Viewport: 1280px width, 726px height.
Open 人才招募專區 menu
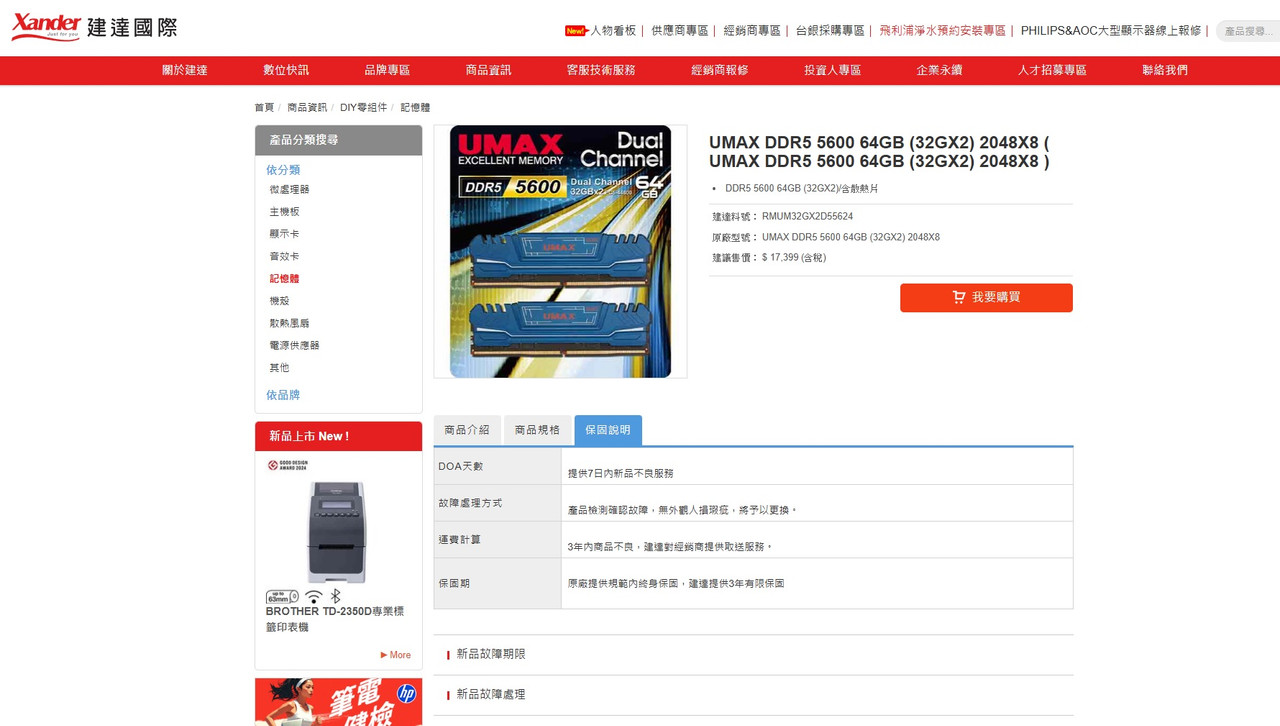point(1052,70)
